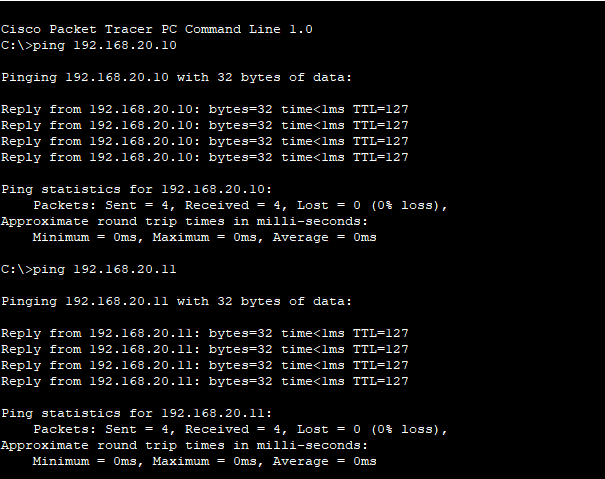Viewport: 605px width, 479px height.
Task: Click the first Minimum/Maximum/Average results line
Action: pyautogui.click(x=204, y=237)
